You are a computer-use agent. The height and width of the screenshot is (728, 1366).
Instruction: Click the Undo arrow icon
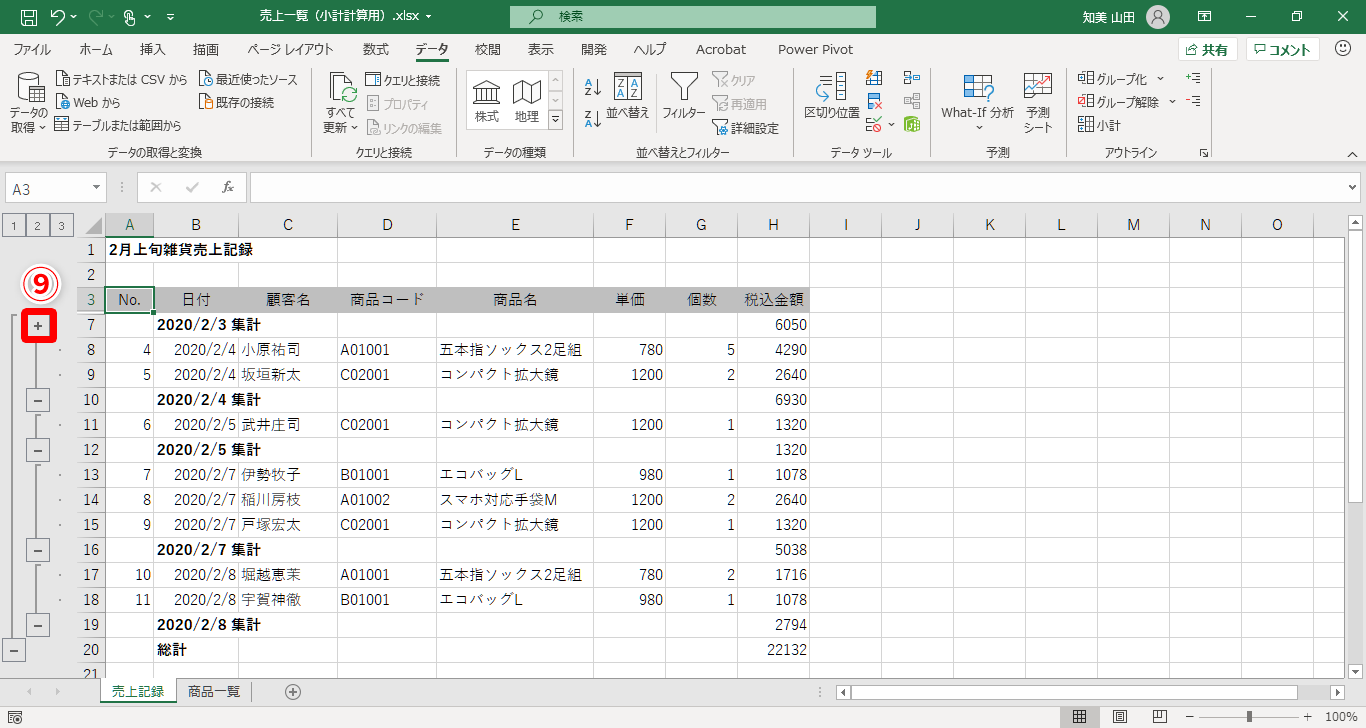coord(58,17)
